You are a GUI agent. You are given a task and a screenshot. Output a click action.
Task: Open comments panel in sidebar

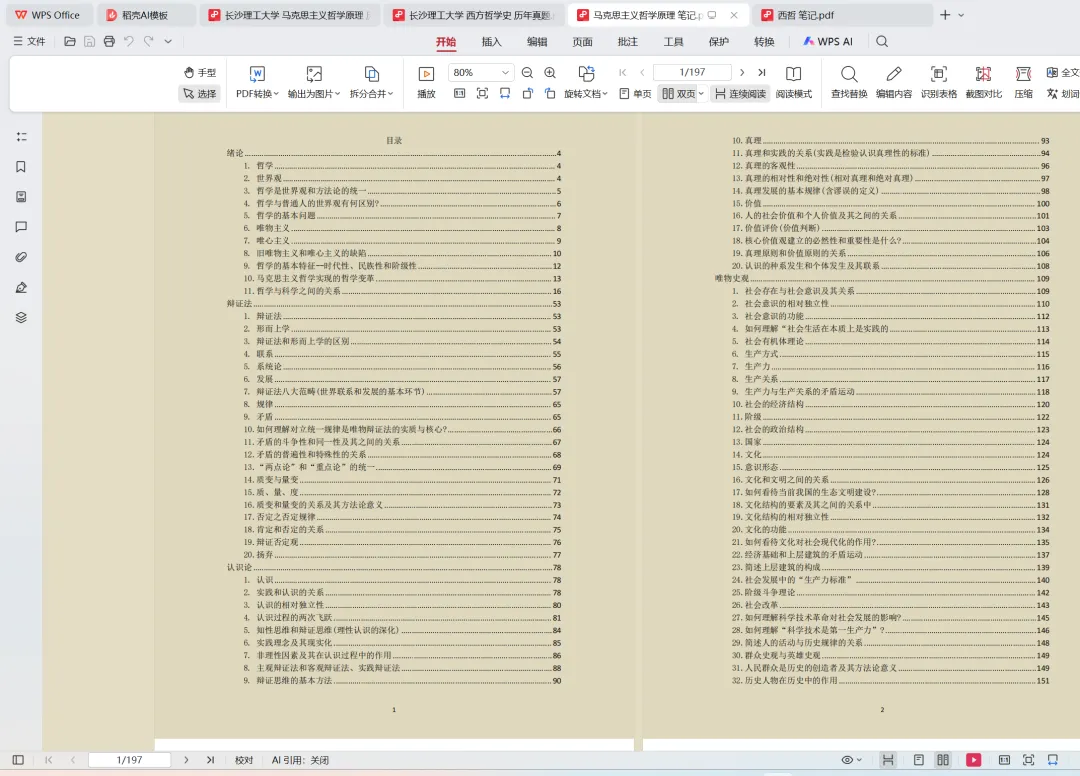21,227
